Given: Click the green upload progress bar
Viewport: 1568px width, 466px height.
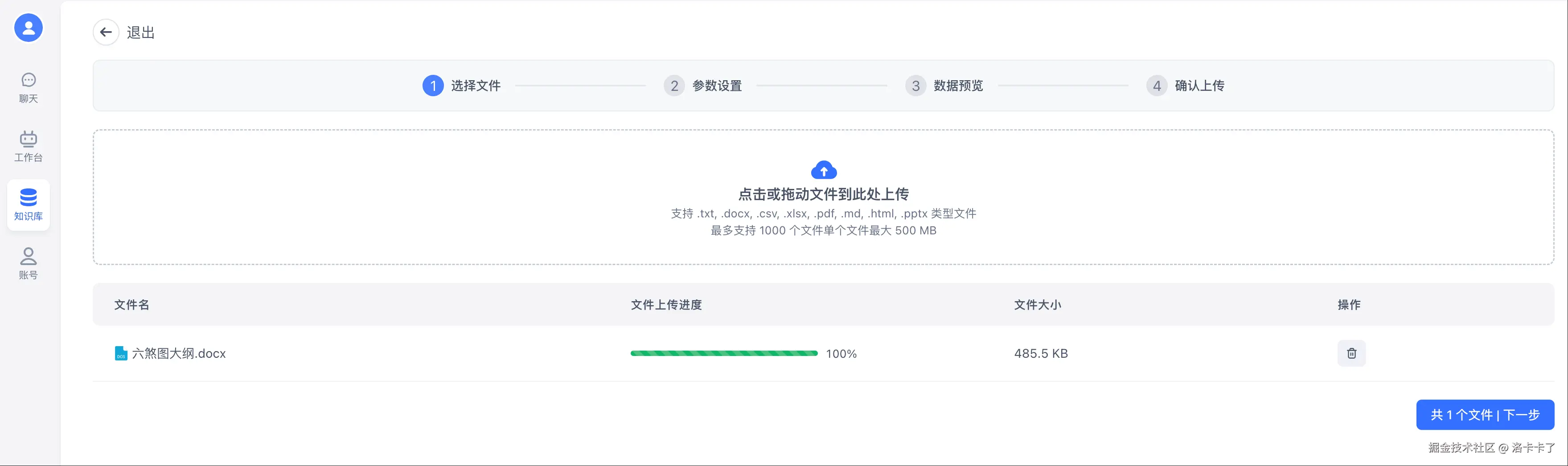Looking at the screenshot, I should tap(724, 353).
